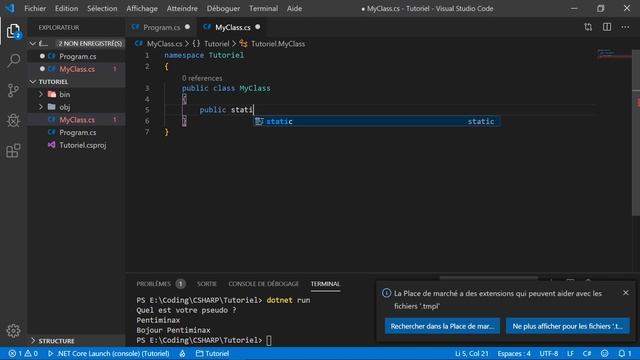Open the editor more actions ellipsis

click(x=625, y=27)
